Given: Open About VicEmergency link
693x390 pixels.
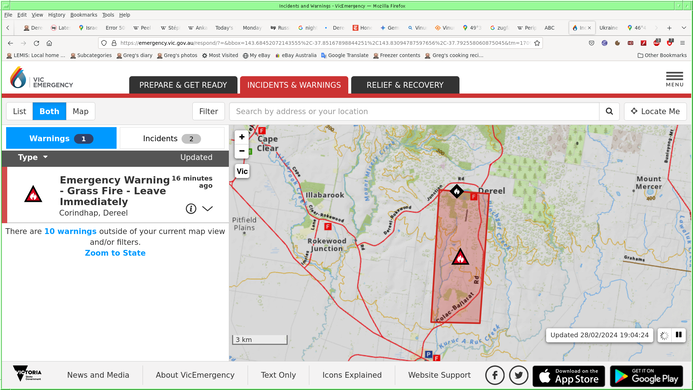Looking at the screenshot, I should click(195, 375).
